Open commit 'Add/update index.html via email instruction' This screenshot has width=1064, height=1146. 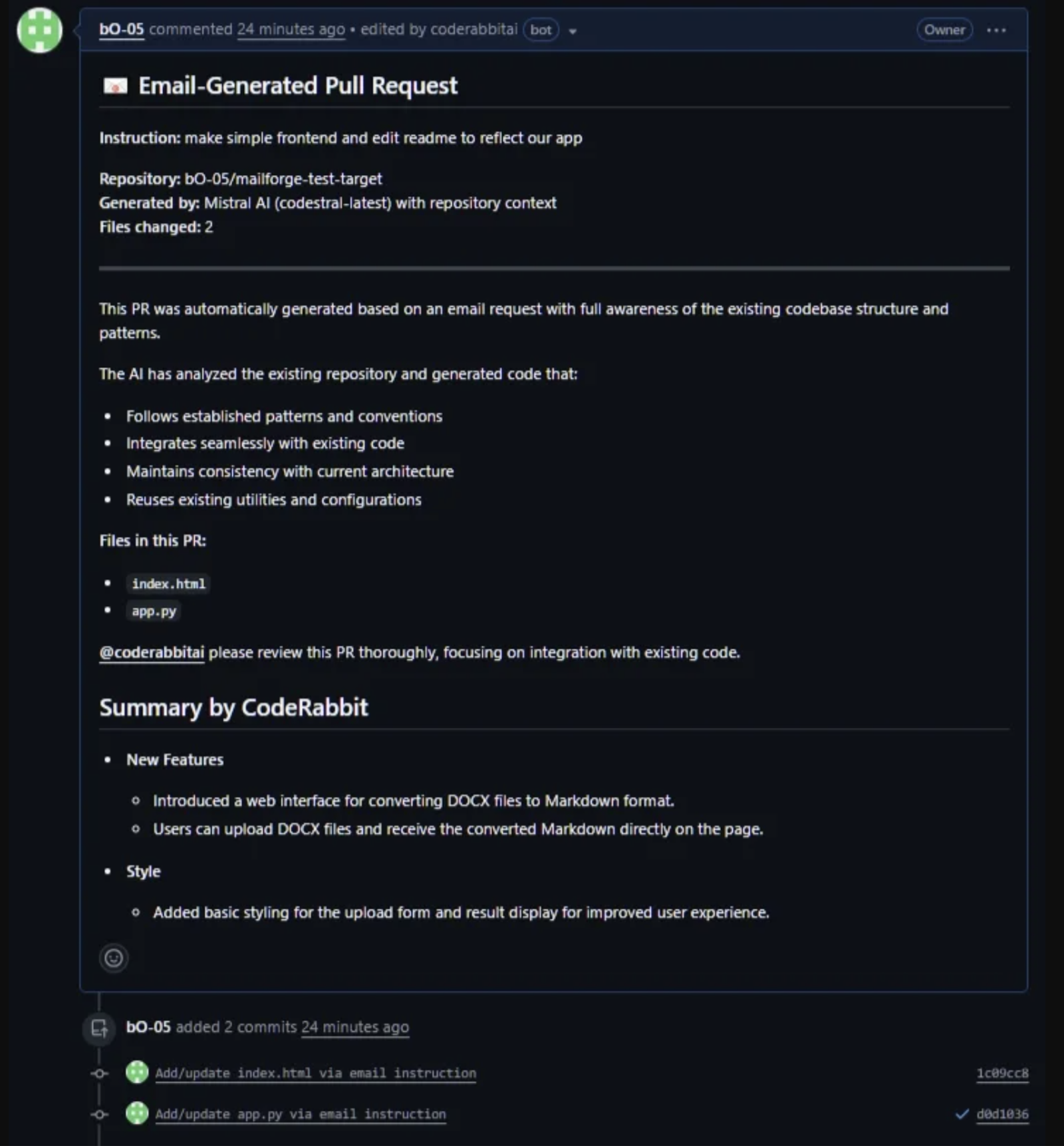(x=315, y=1073)
